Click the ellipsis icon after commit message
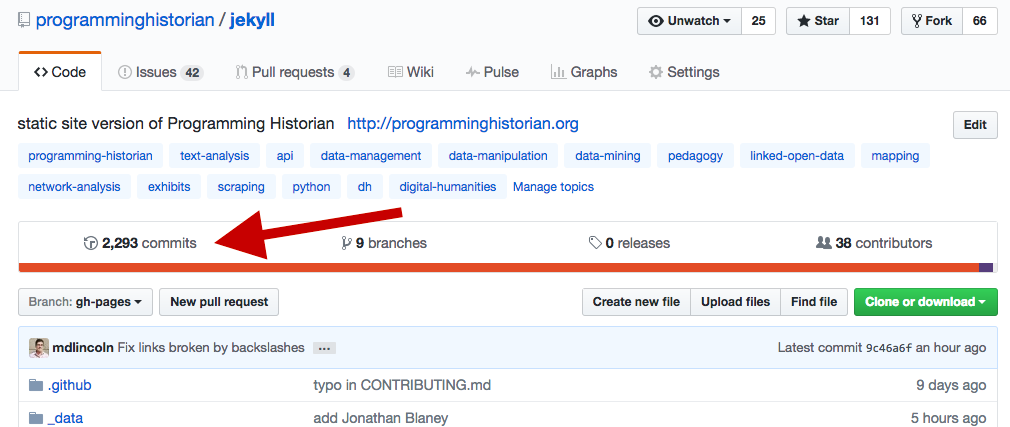The image size is (1010, 427). coord(323,348)
